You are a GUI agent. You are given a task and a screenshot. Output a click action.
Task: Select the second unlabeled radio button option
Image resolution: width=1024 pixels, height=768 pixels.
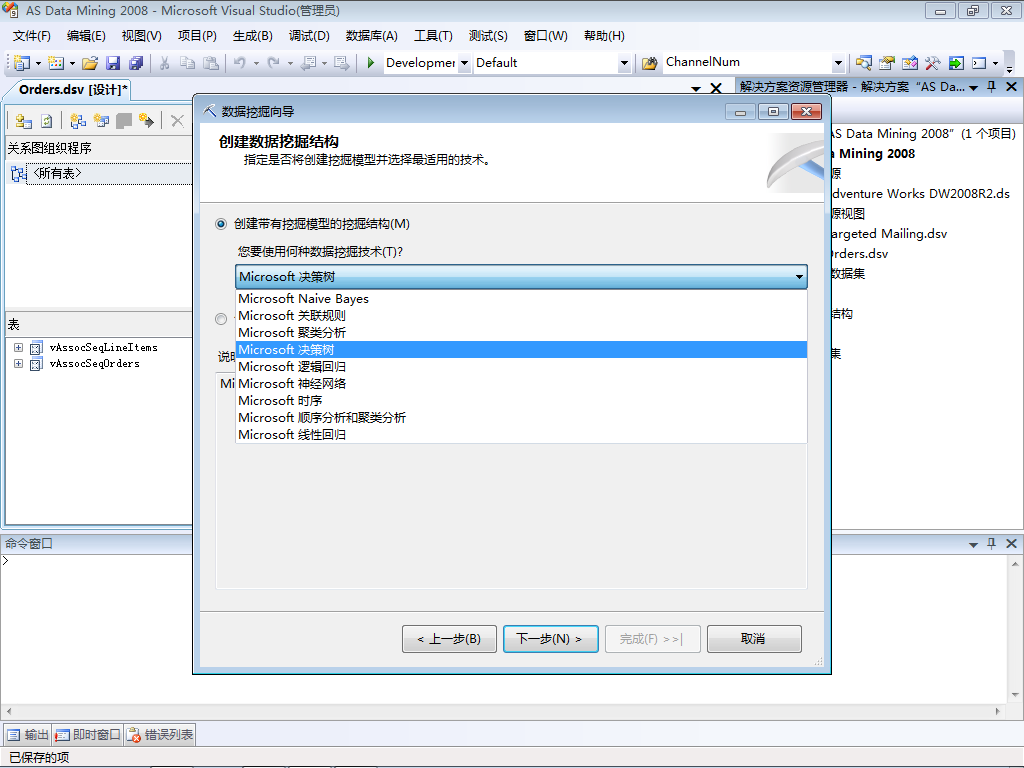[221, 319]
